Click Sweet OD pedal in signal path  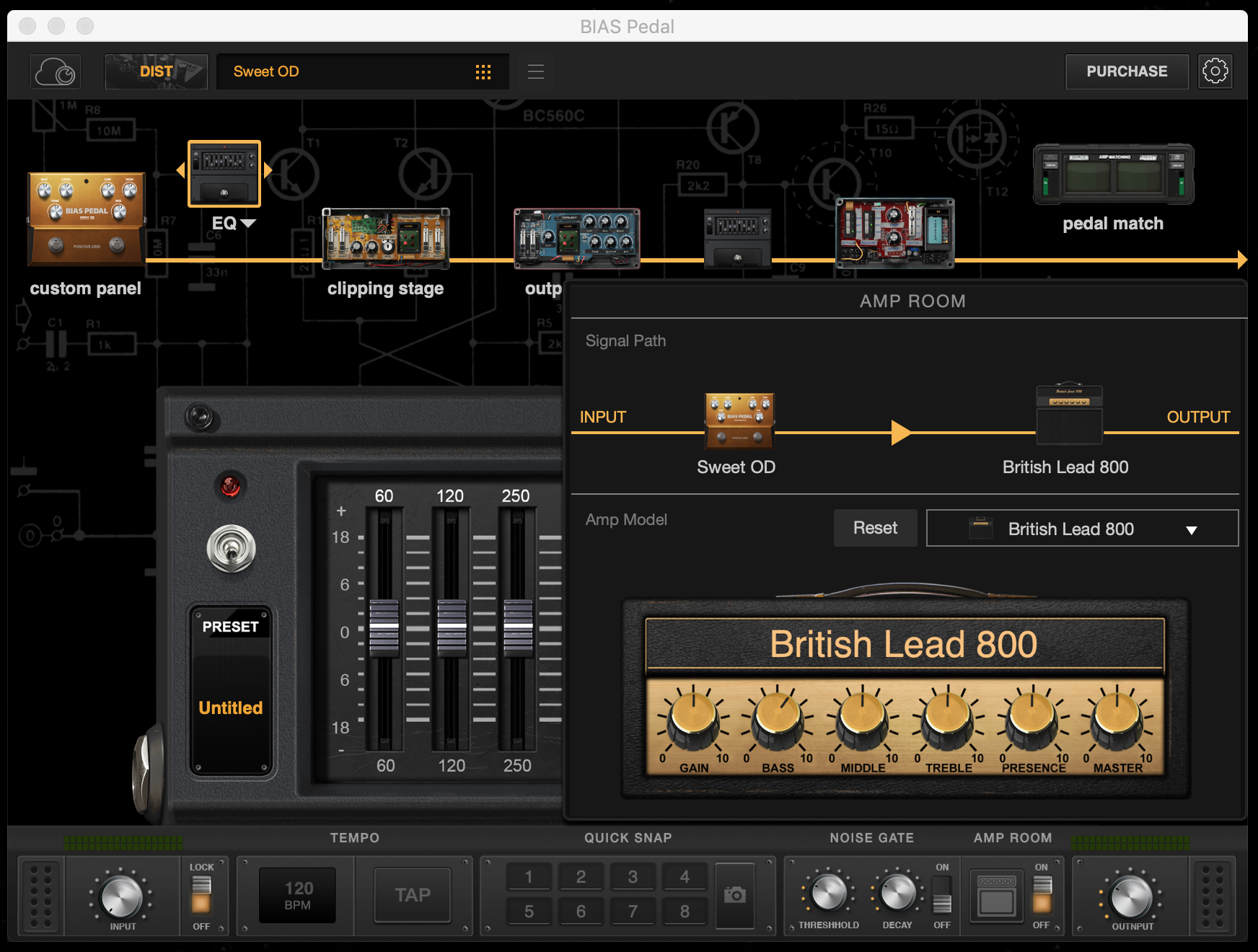coord(739,420)
